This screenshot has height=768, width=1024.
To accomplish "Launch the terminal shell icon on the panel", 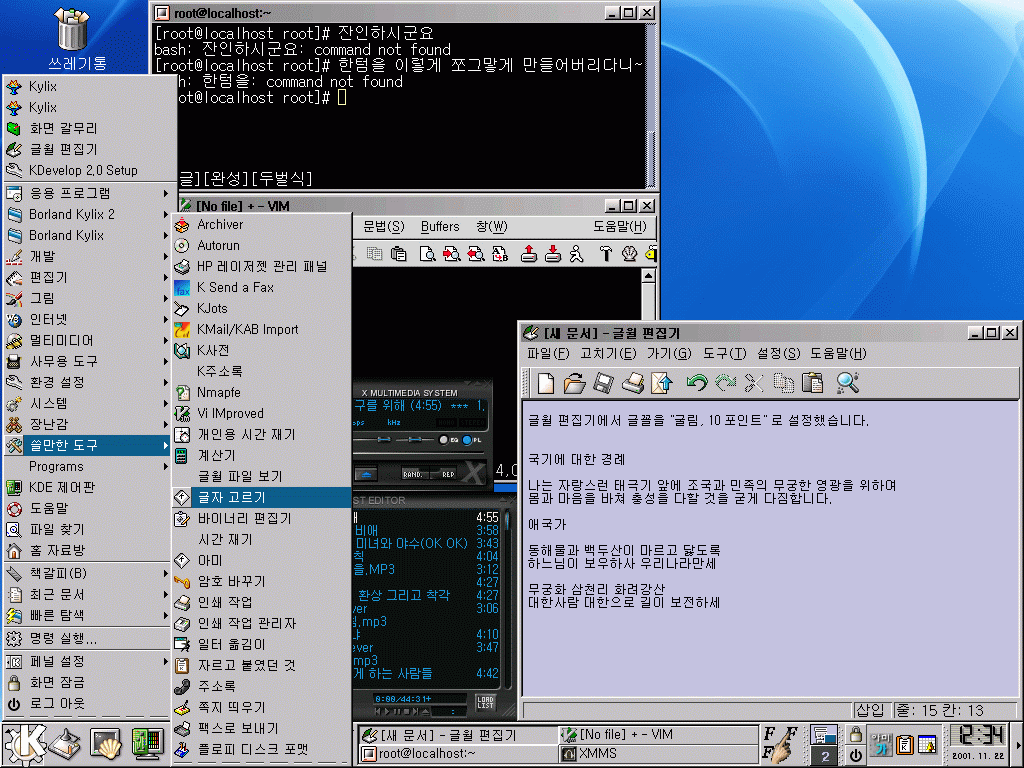I will (105, 744).
